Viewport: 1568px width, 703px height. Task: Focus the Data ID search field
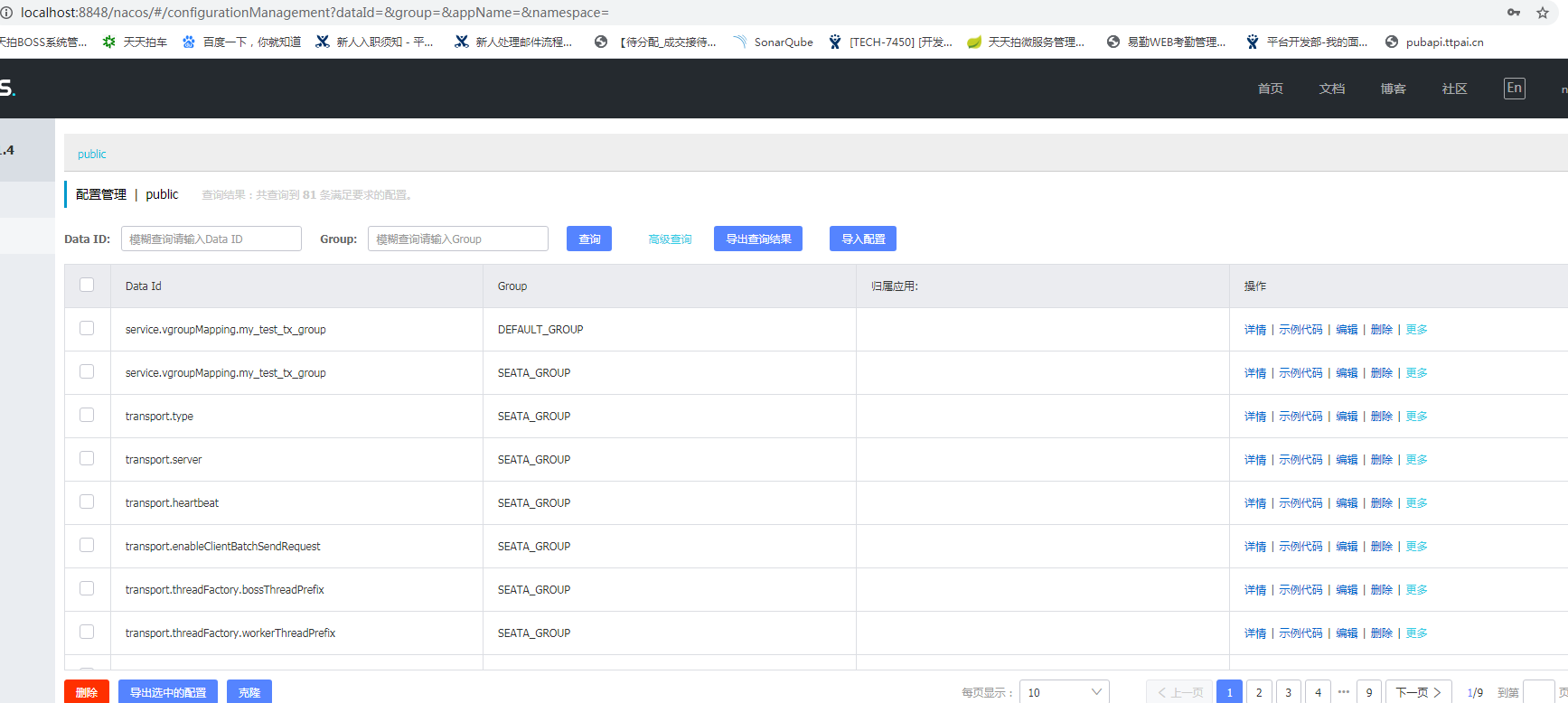[x=211, y=239]
